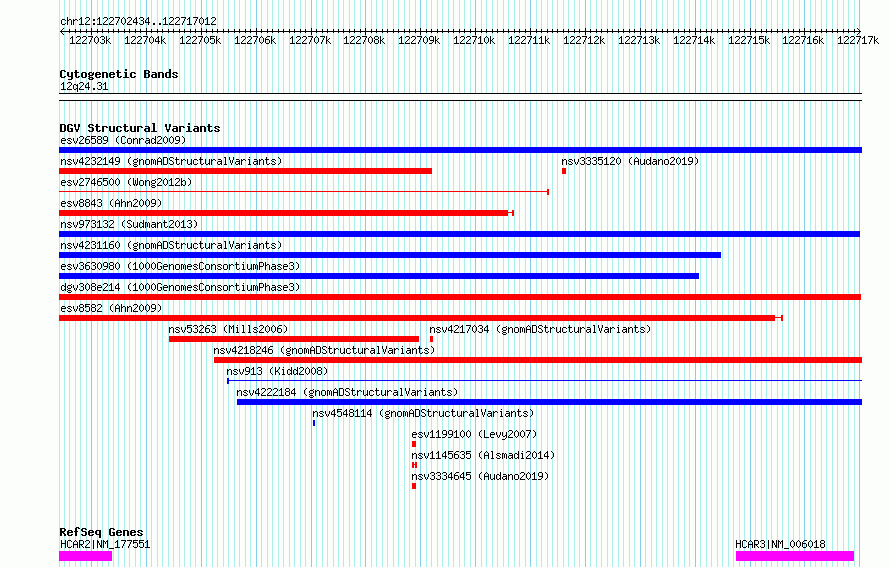Open nsv4231160 (gnomADStructuralVariants) label
This screenshot has height=567, width=890.
(x=171, y=245)
